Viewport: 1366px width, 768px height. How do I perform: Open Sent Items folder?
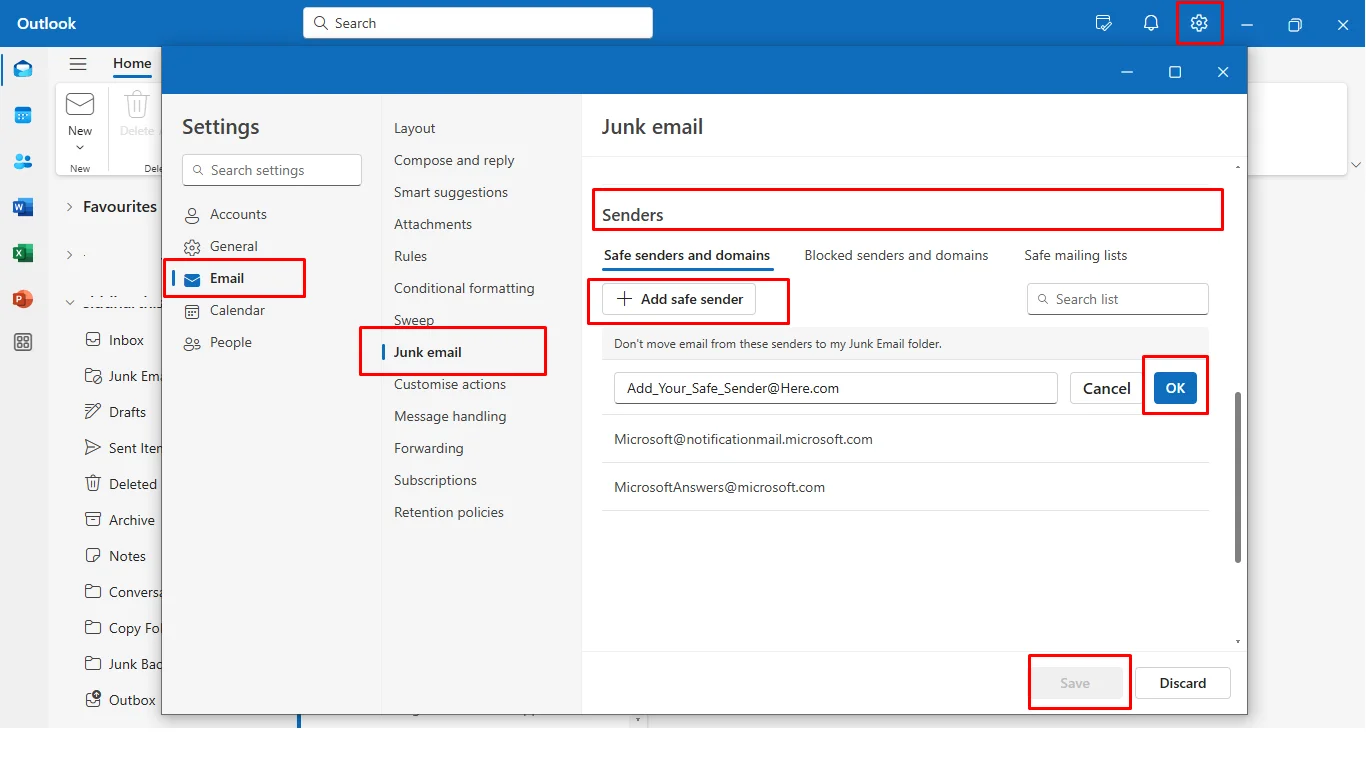coord(123,448)
